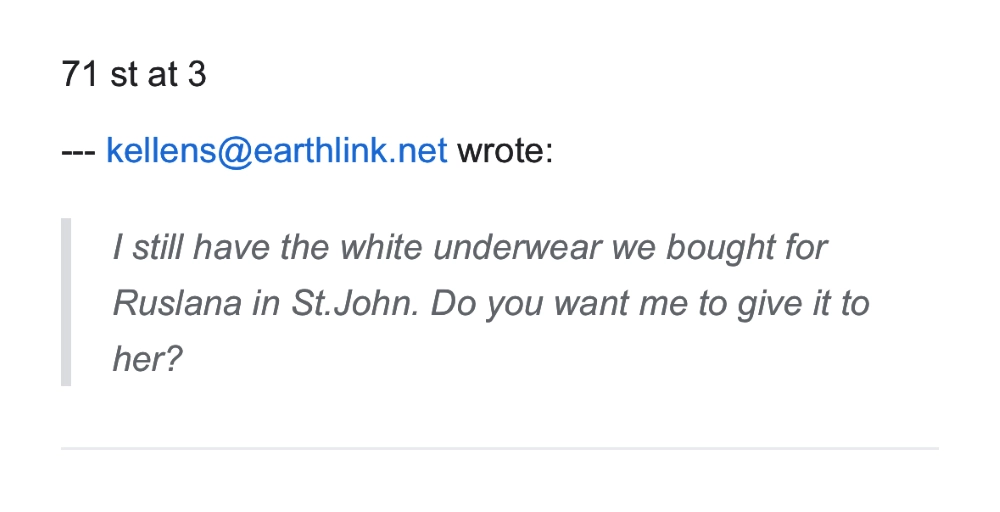This screenshot has width=1000, height=512.
Task: Click the three dashes before the email address
Action: coord(78,153)
